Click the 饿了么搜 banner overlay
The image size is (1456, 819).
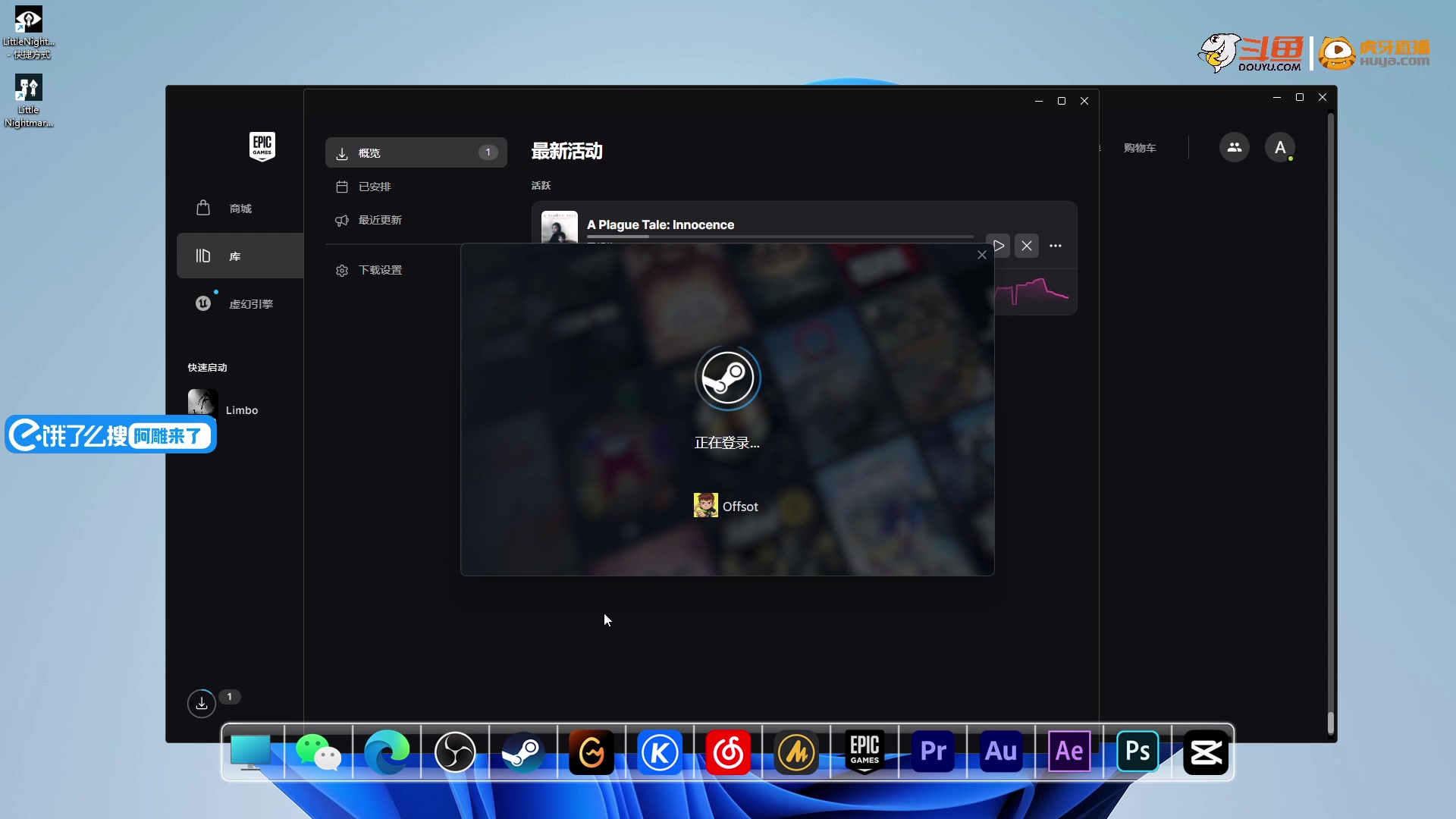click(x=111, y=435)
